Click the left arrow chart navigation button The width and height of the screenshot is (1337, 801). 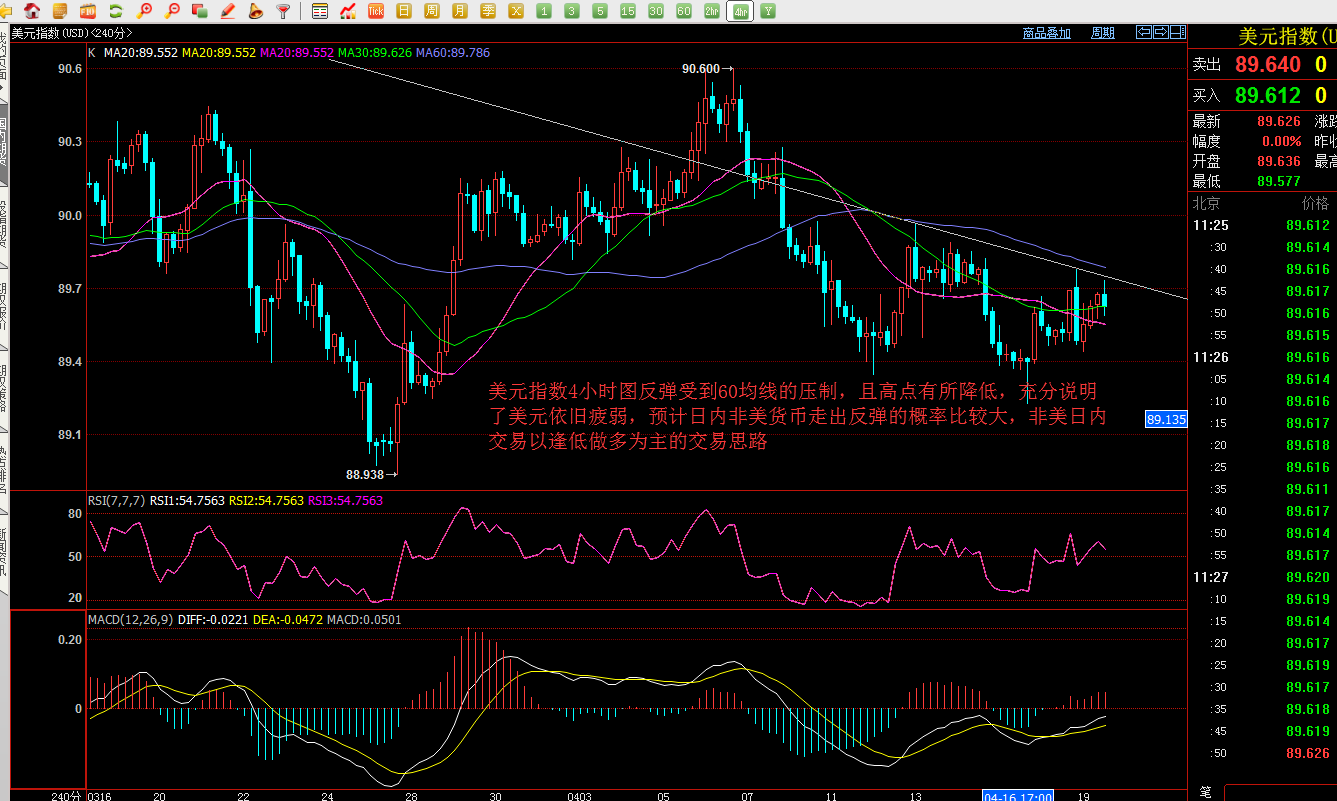[x=1143, y=33]
